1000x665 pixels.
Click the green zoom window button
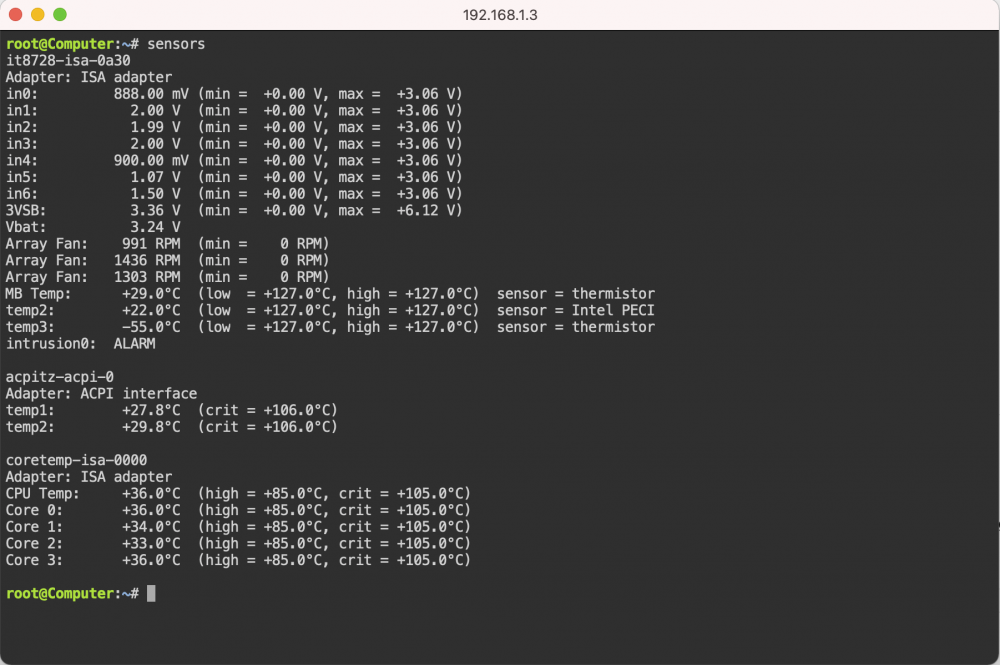(x=60, y=15)
